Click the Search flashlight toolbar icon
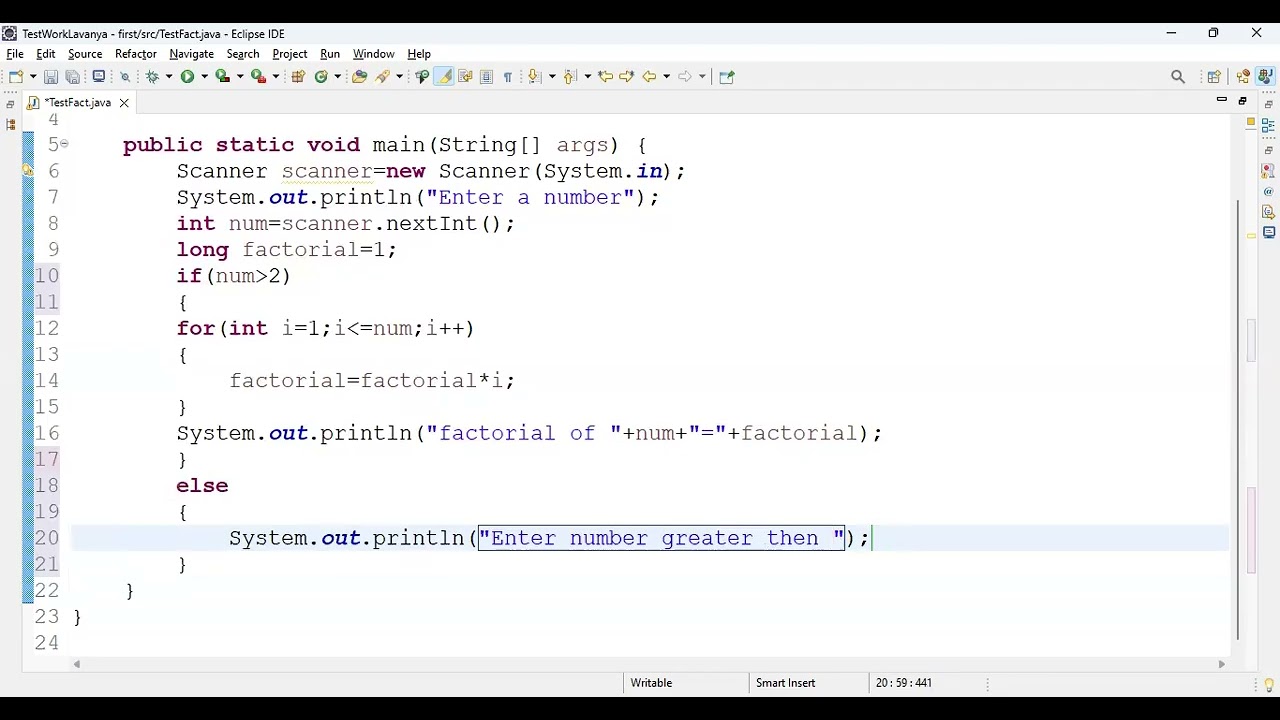 pos(383,76)
